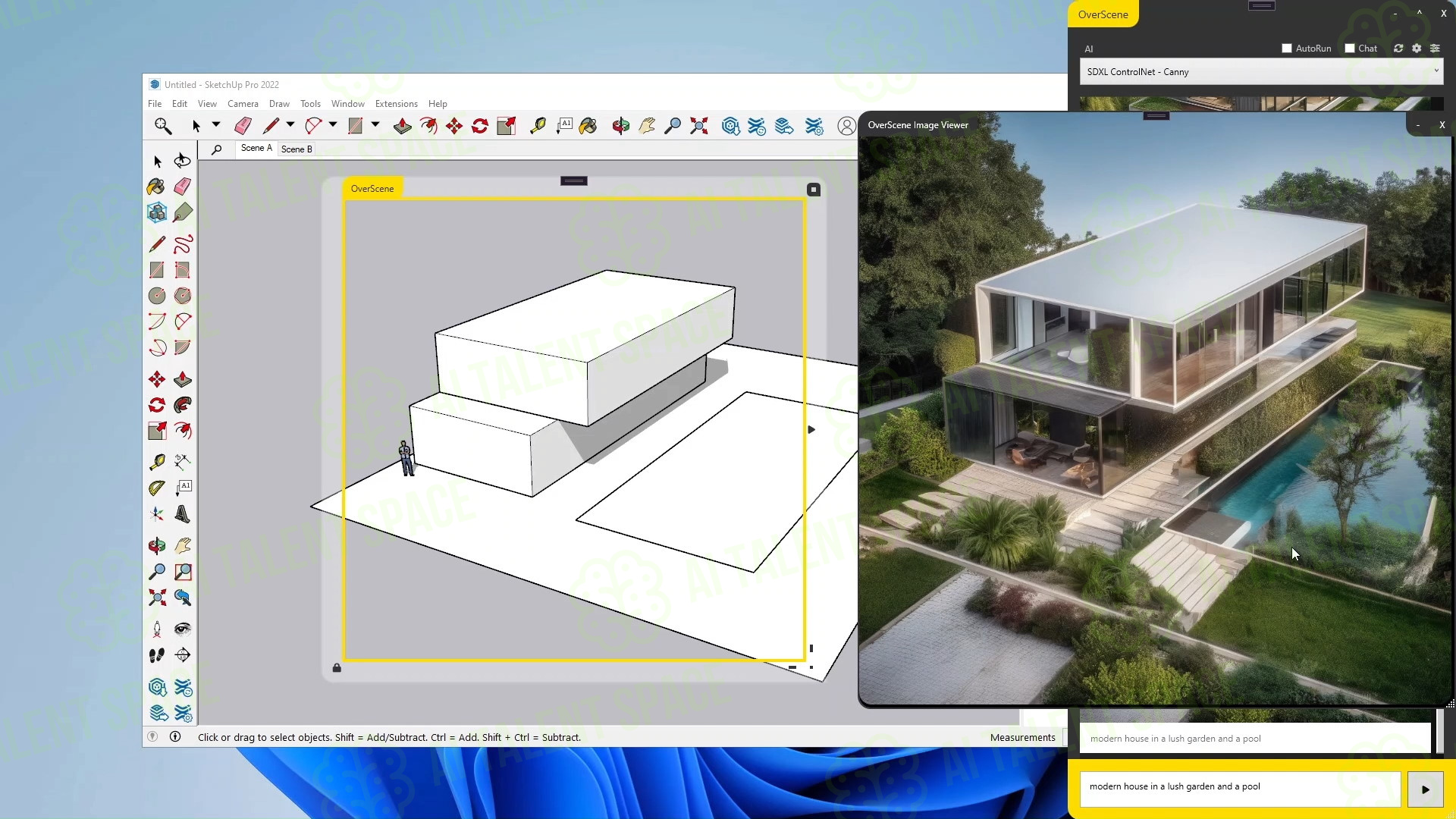The height and width of the screenshot is (819, 1456).
Task: Run the prompt with the play button
Action: coord(1425,789)
